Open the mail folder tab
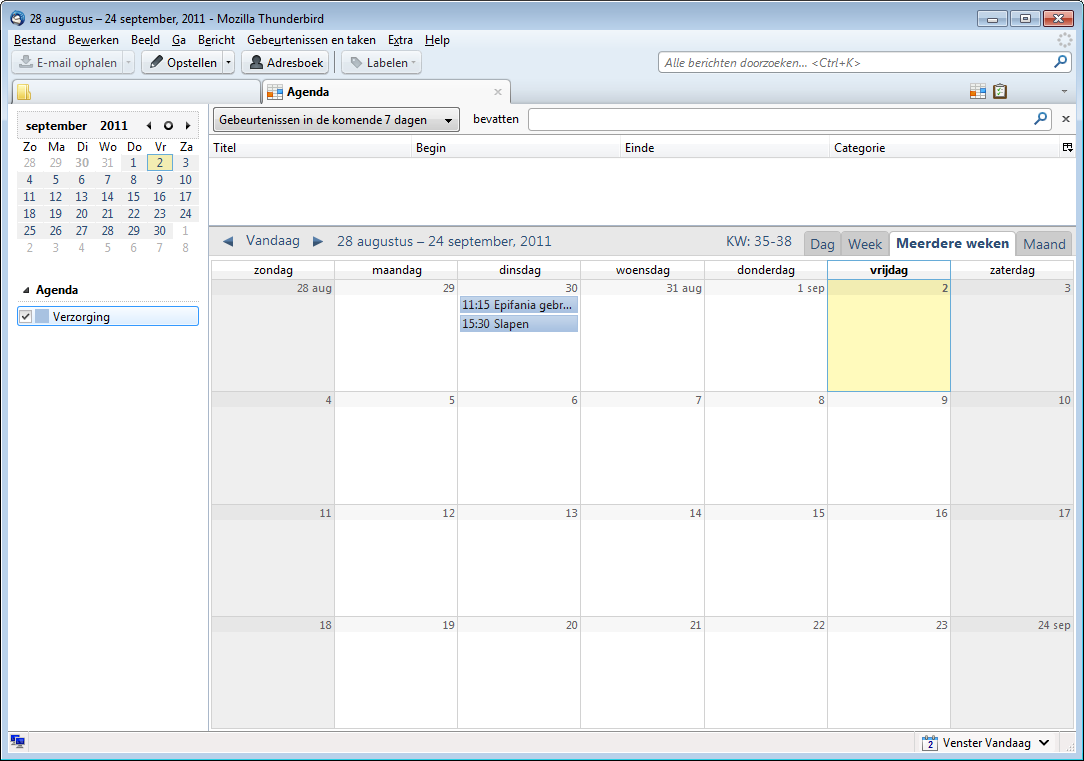Image resolution: width=1084 pixels, height=761 pixels. tap(134, 92)
